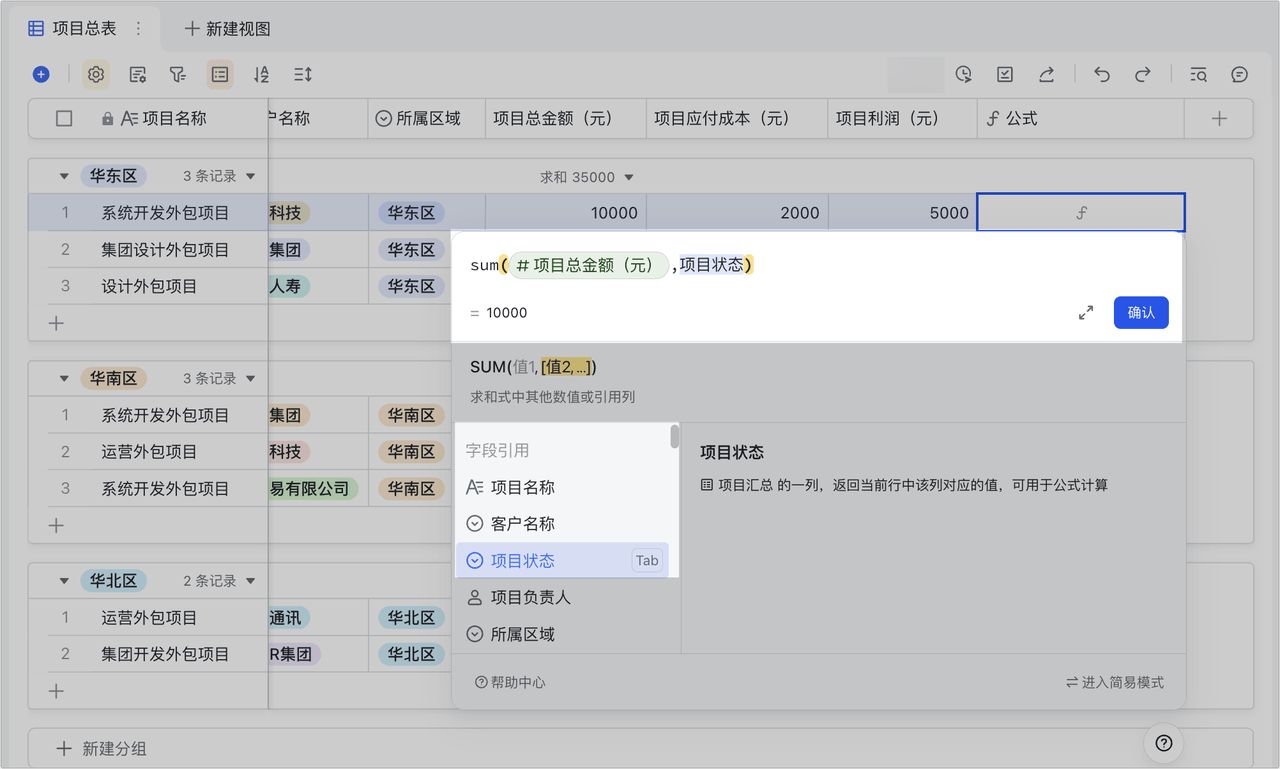Click the 华南区 group tag label
The height and width of the screenshot is (769, 1280).
point(113,379)
